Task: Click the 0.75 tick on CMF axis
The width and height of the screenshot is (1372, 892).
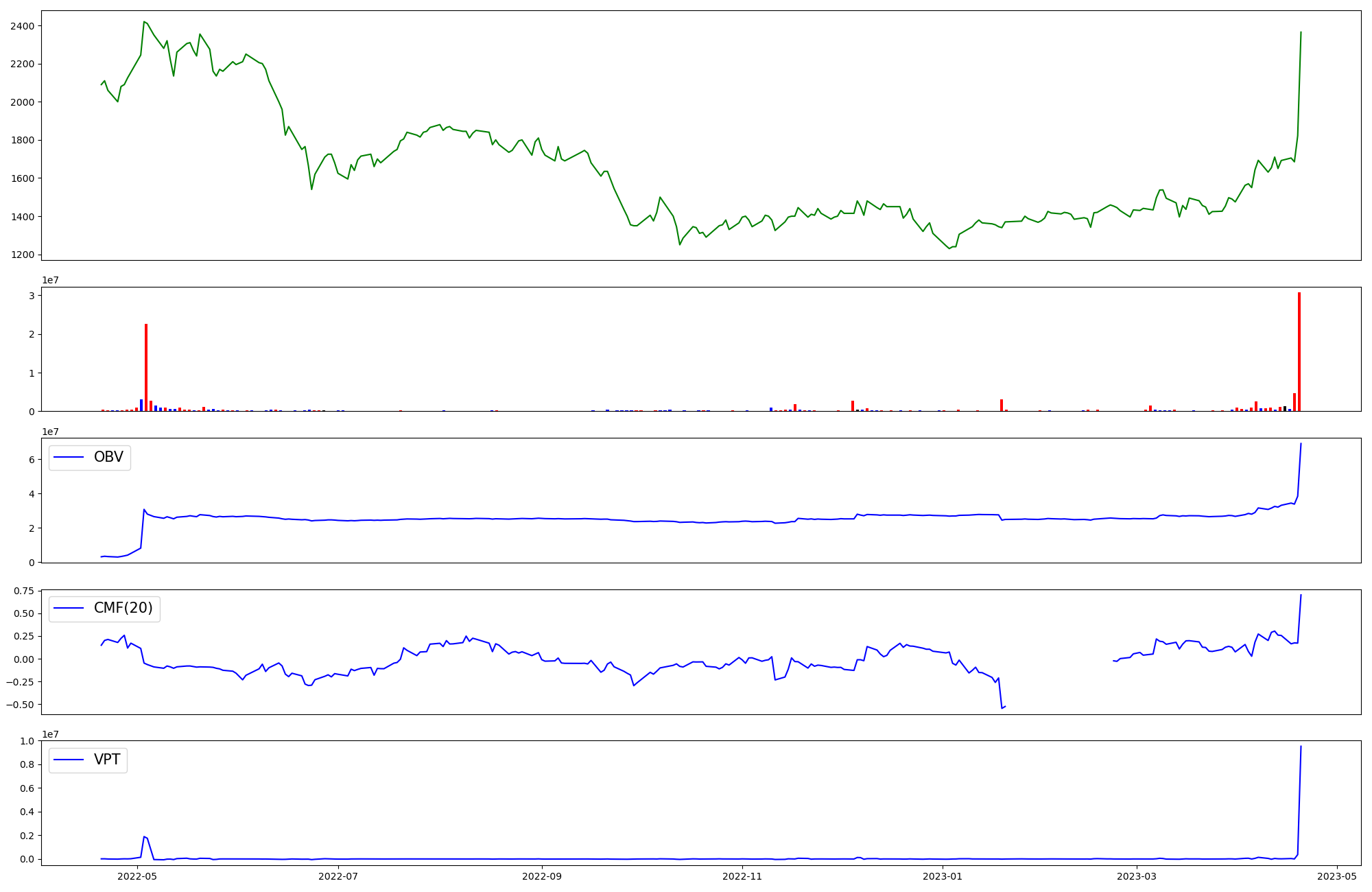Action: pyautogui.click(x=23, y=591)
